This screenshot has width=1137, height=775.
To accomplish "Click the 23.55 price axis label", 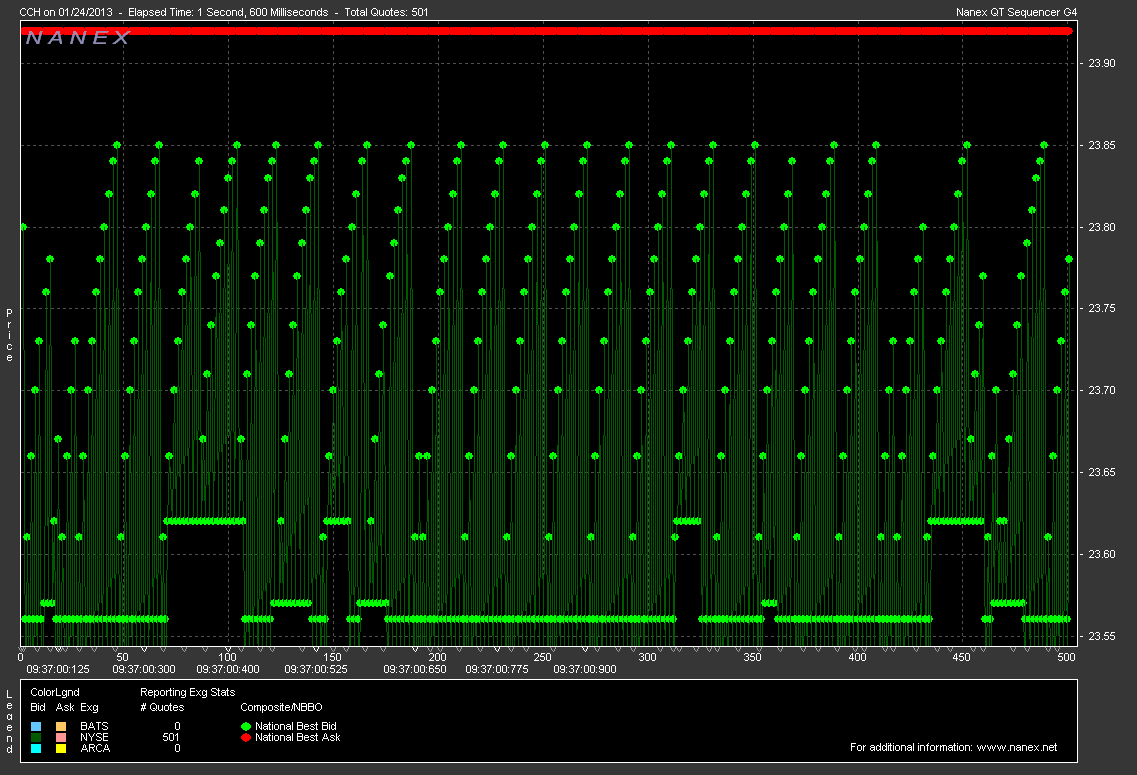I will pyautogui.click(x=1102, y=637).
